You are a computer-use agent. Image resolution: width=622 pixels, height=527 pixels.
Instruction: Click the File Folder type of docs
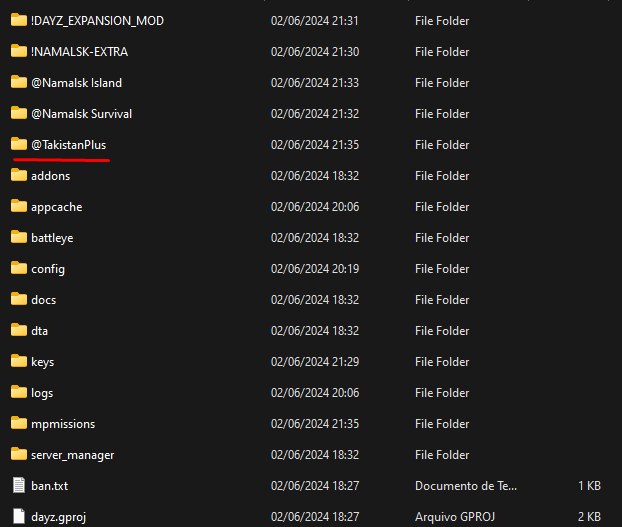coord(442,300)
